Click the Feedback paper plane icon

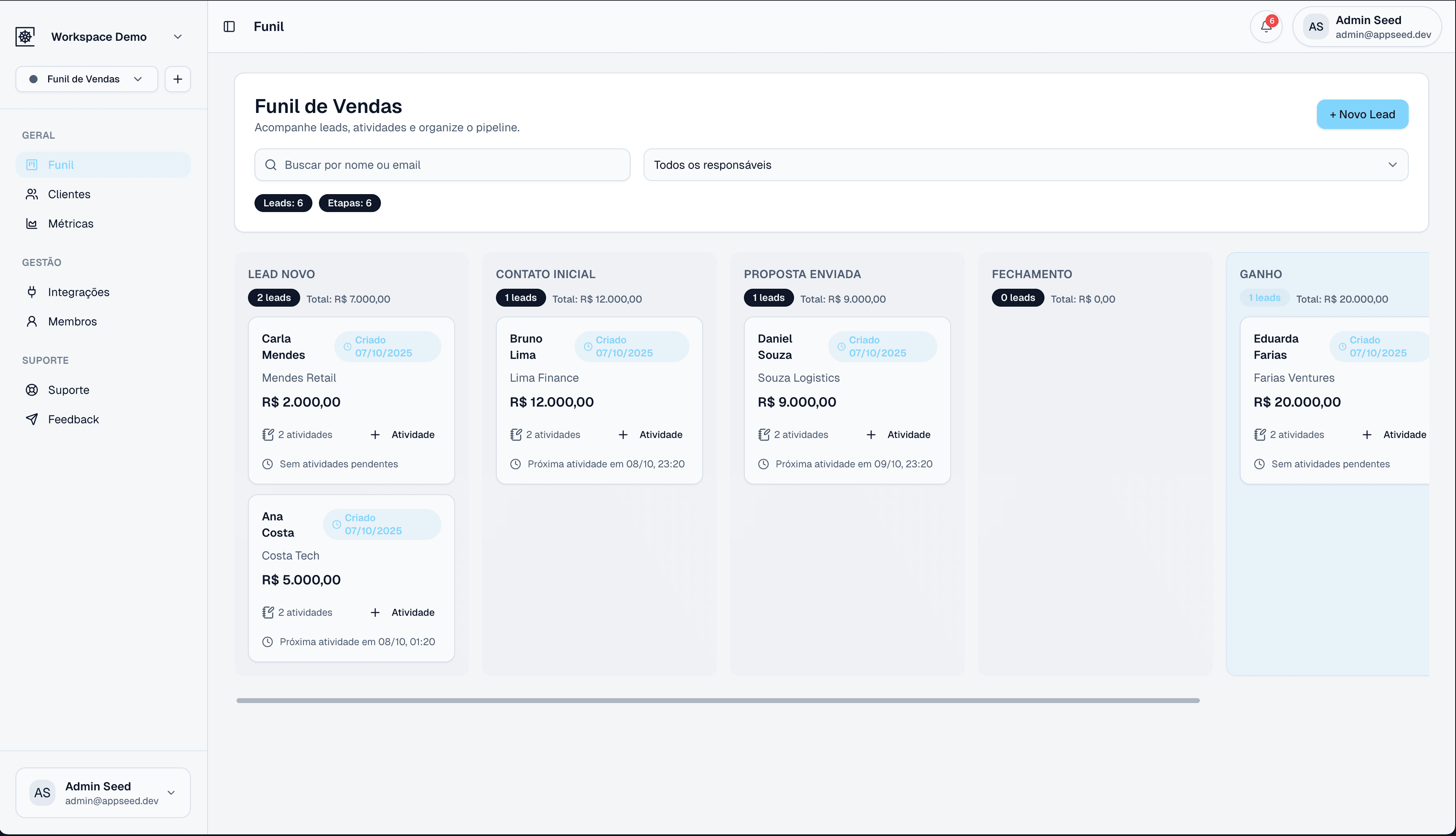(32, 419)
